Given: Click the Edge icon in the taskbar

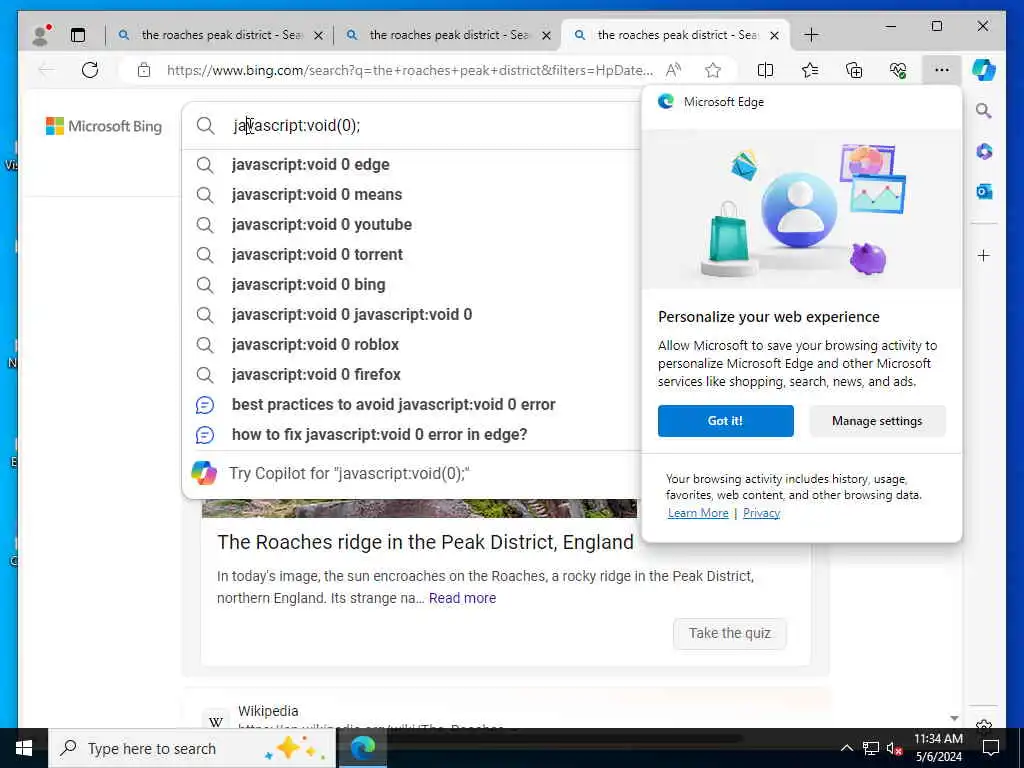Looking at the screenshot, I should tap(362, 748).
